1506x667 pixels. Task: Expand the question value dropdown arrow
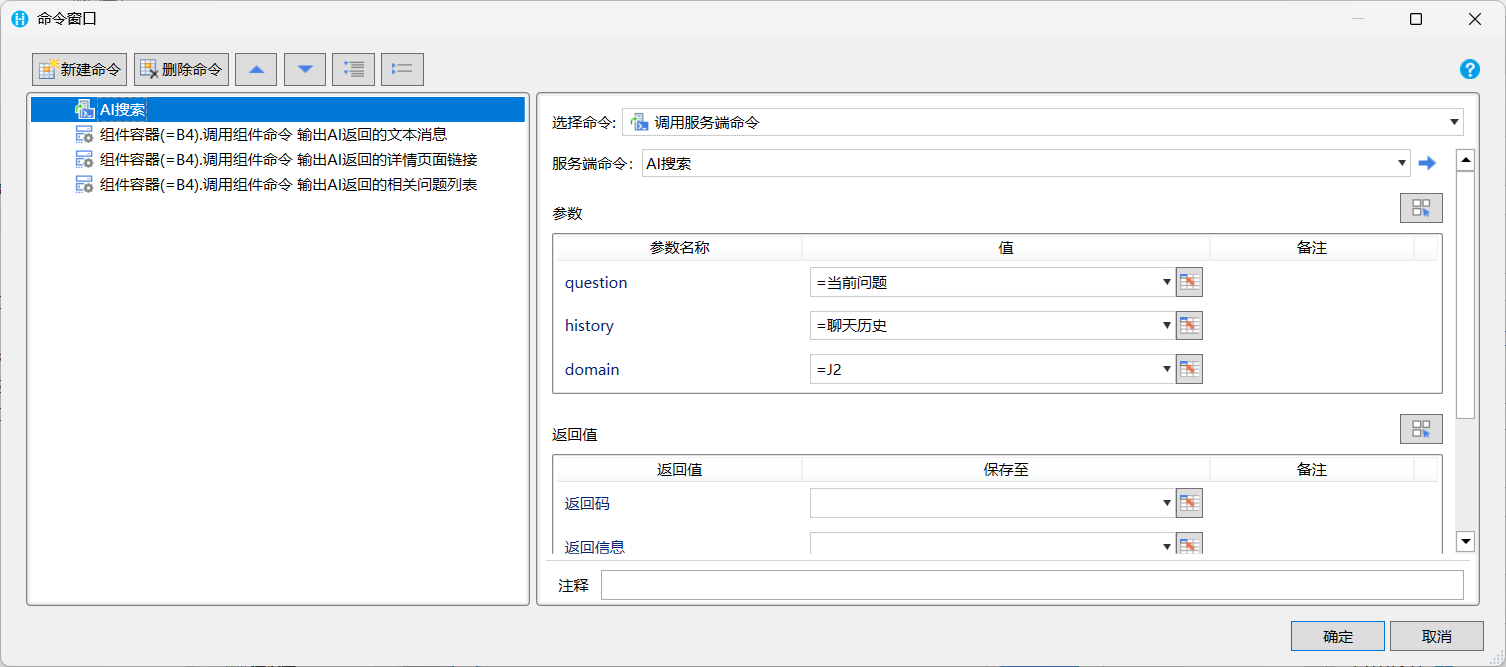[x=1167, y=282]
